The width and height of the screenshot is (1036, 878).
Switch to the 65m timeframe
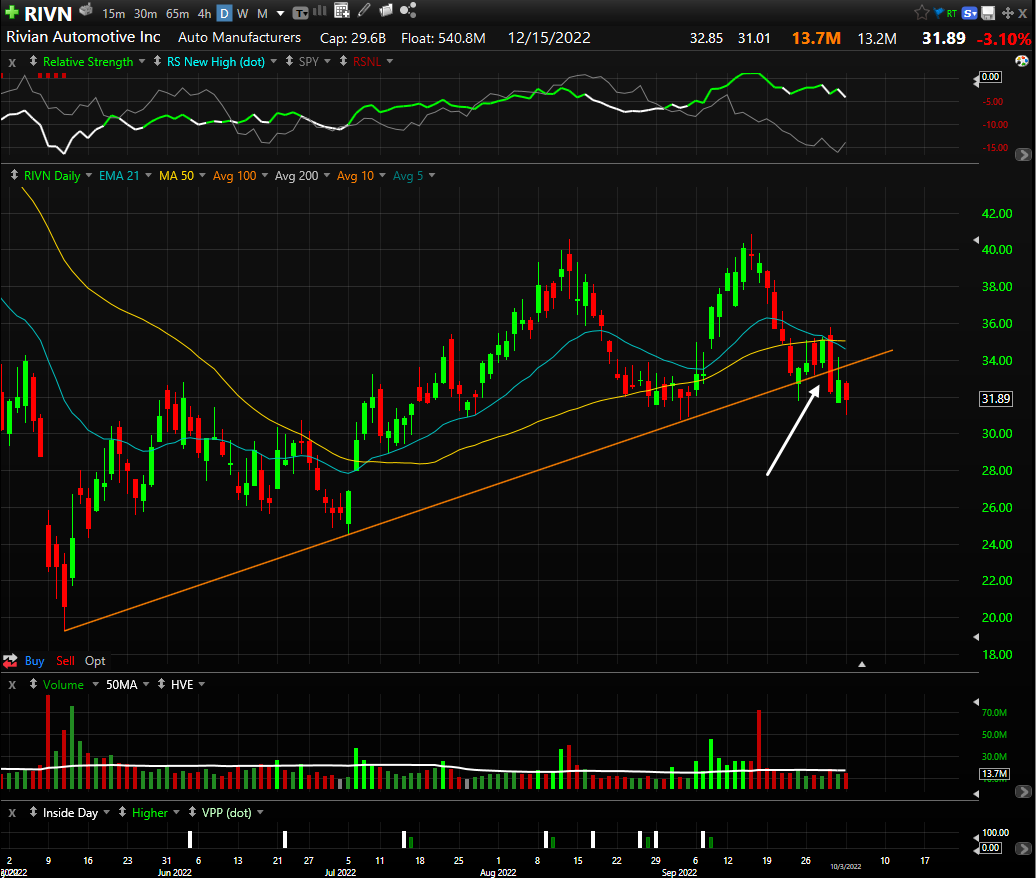(x=177, y=13)
